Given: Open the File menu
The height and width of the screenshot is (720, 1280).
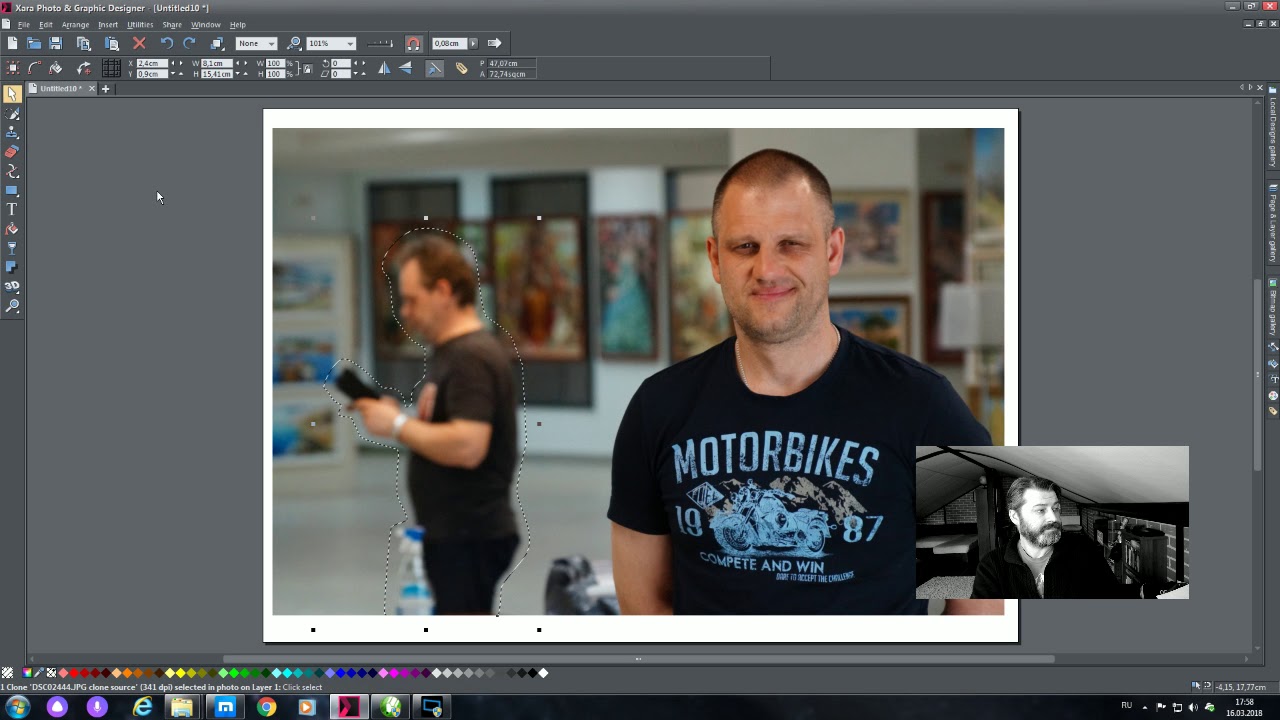Looking at the screenshot, I should [x=23, y=24].
